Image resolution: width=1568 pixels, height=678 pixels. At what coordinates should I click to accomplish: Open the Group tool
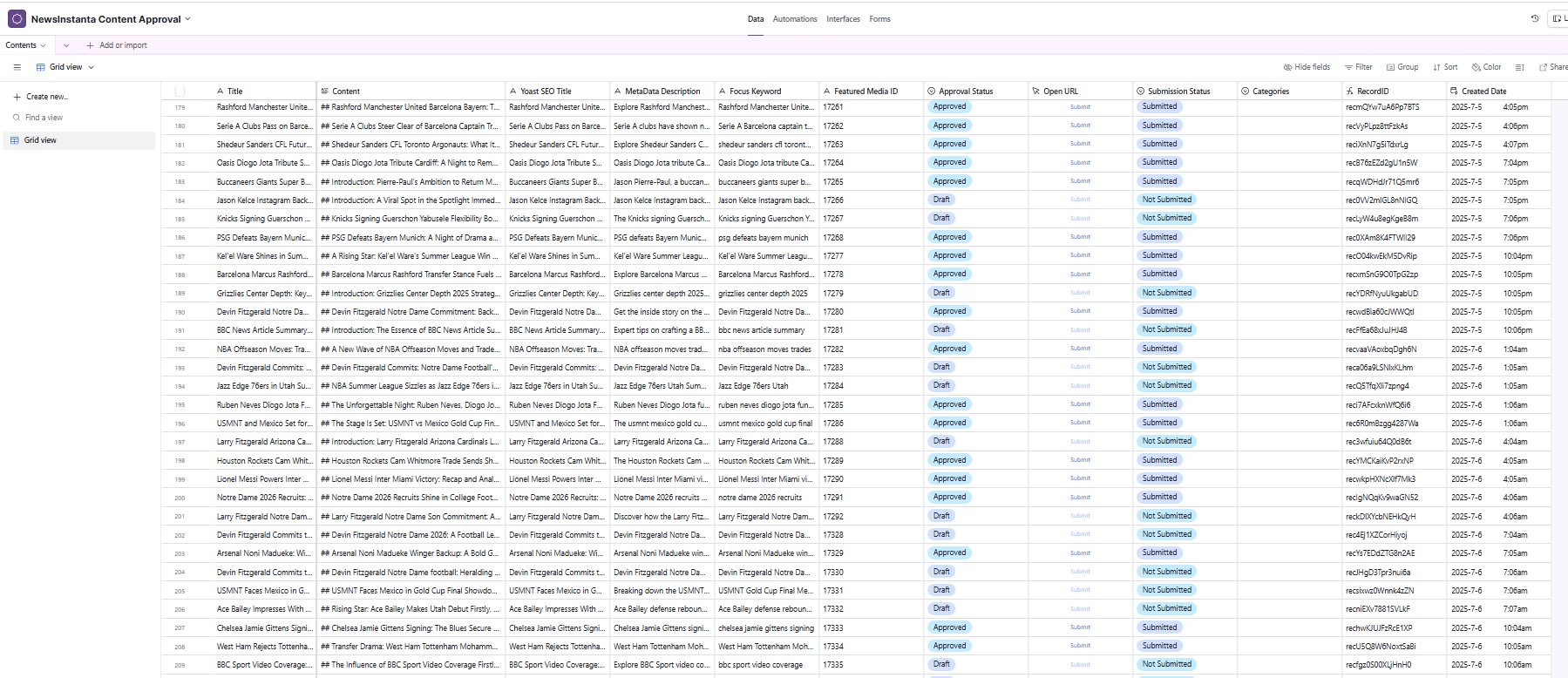1402,67
